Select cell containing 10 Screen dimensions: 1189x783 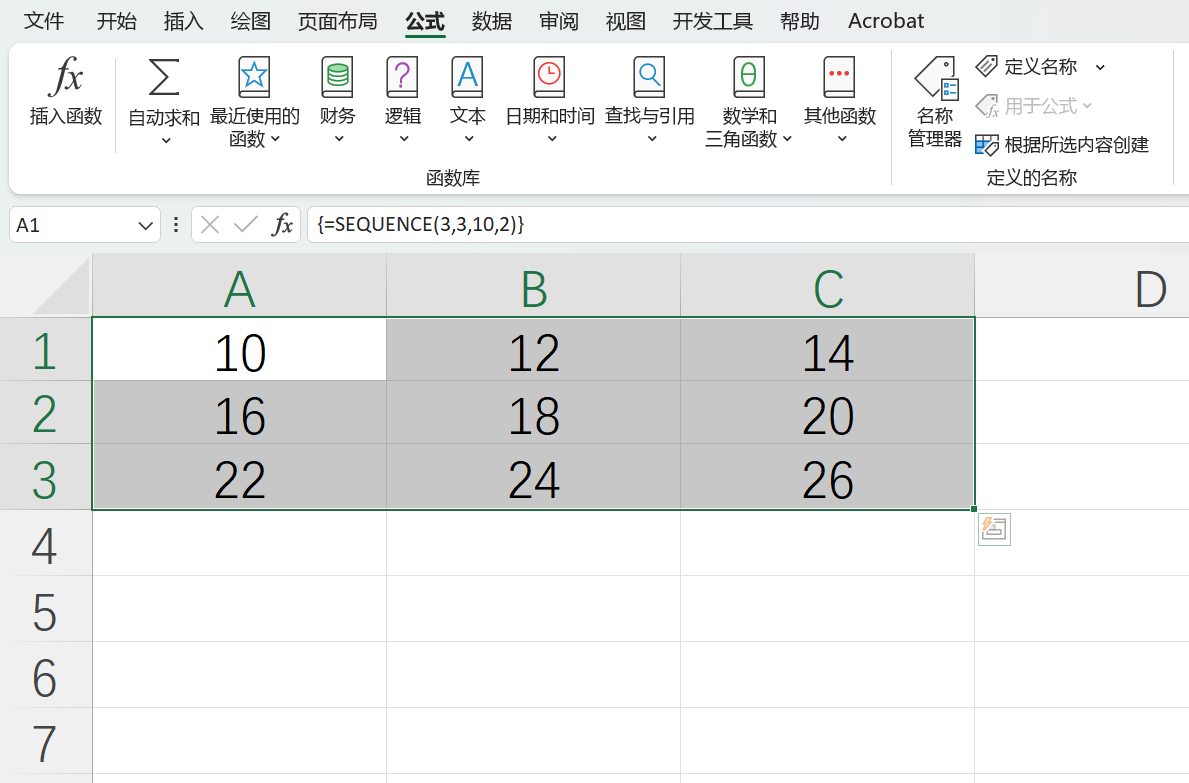point(240,350)
